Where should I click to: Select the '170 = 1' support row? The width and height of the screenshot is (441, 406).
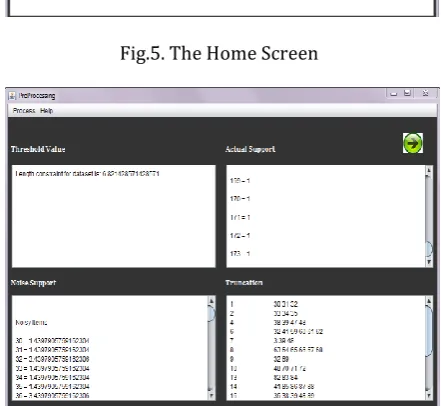[240, 199]
